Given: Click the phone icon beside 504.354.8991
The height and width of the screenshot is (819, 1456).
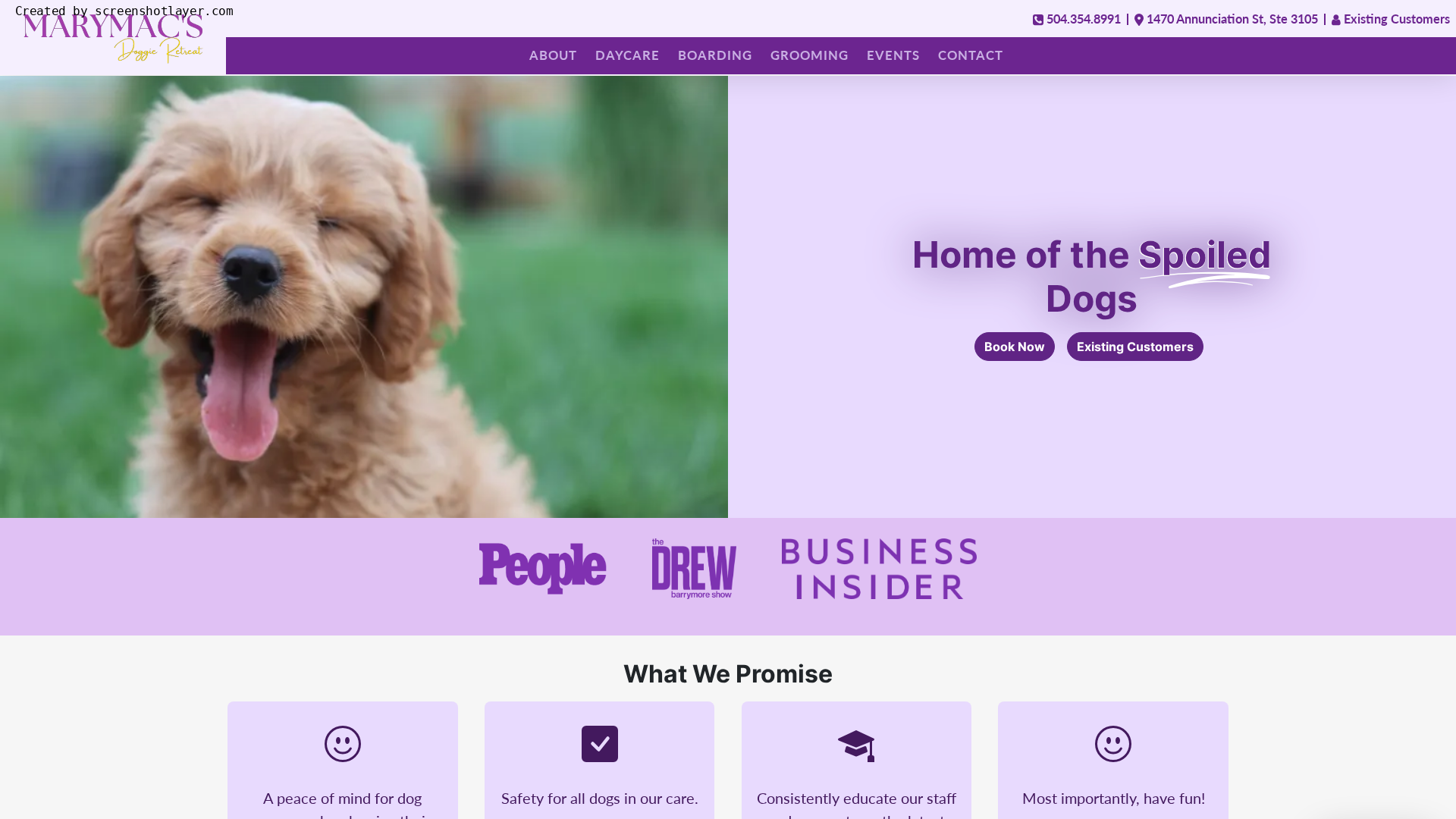Looking at the screenshot, I should (x=1037, y=20).
